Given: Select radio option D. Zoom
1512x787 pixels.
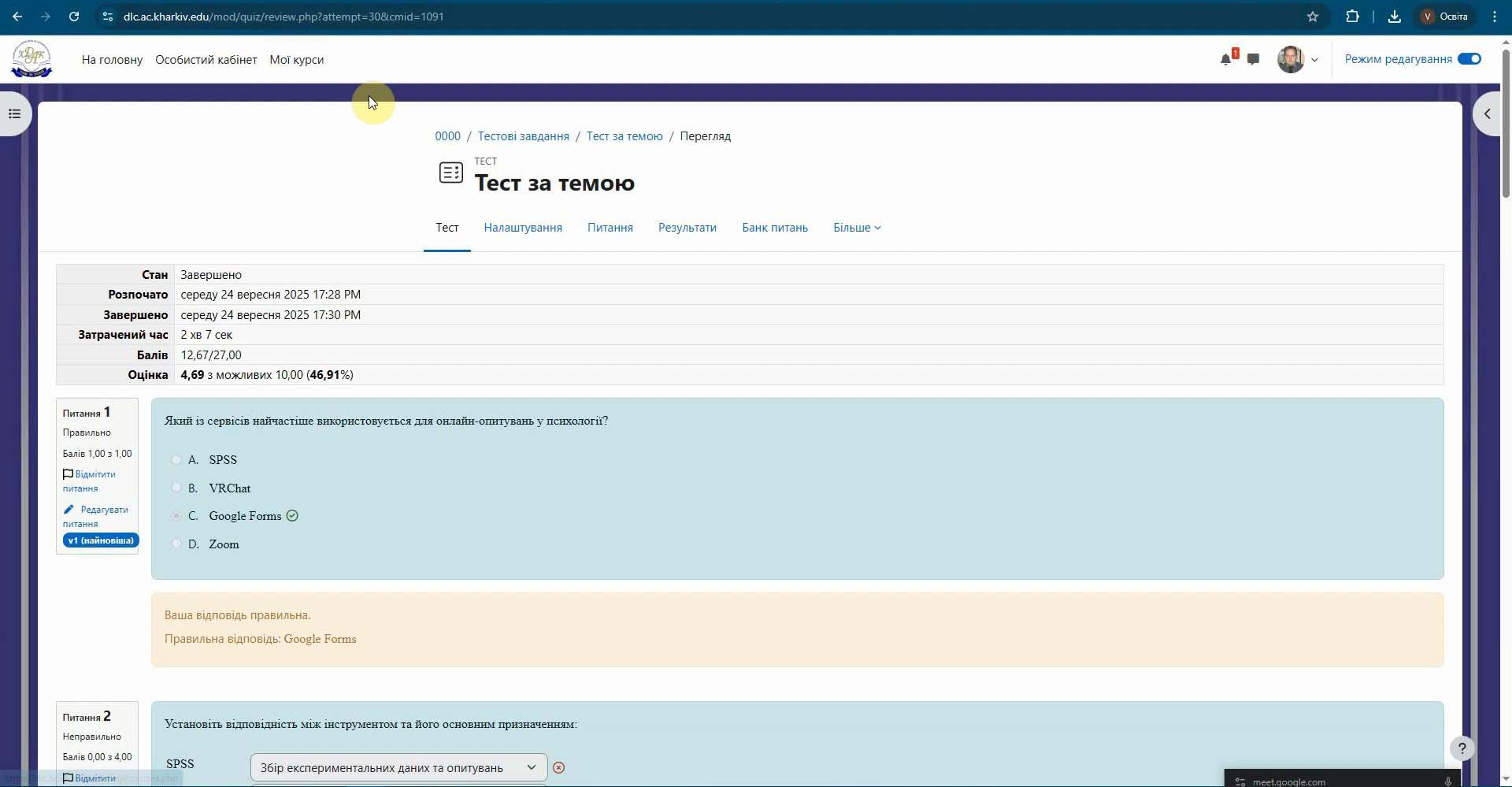Looking at the screenshot, I should (176, 544).
